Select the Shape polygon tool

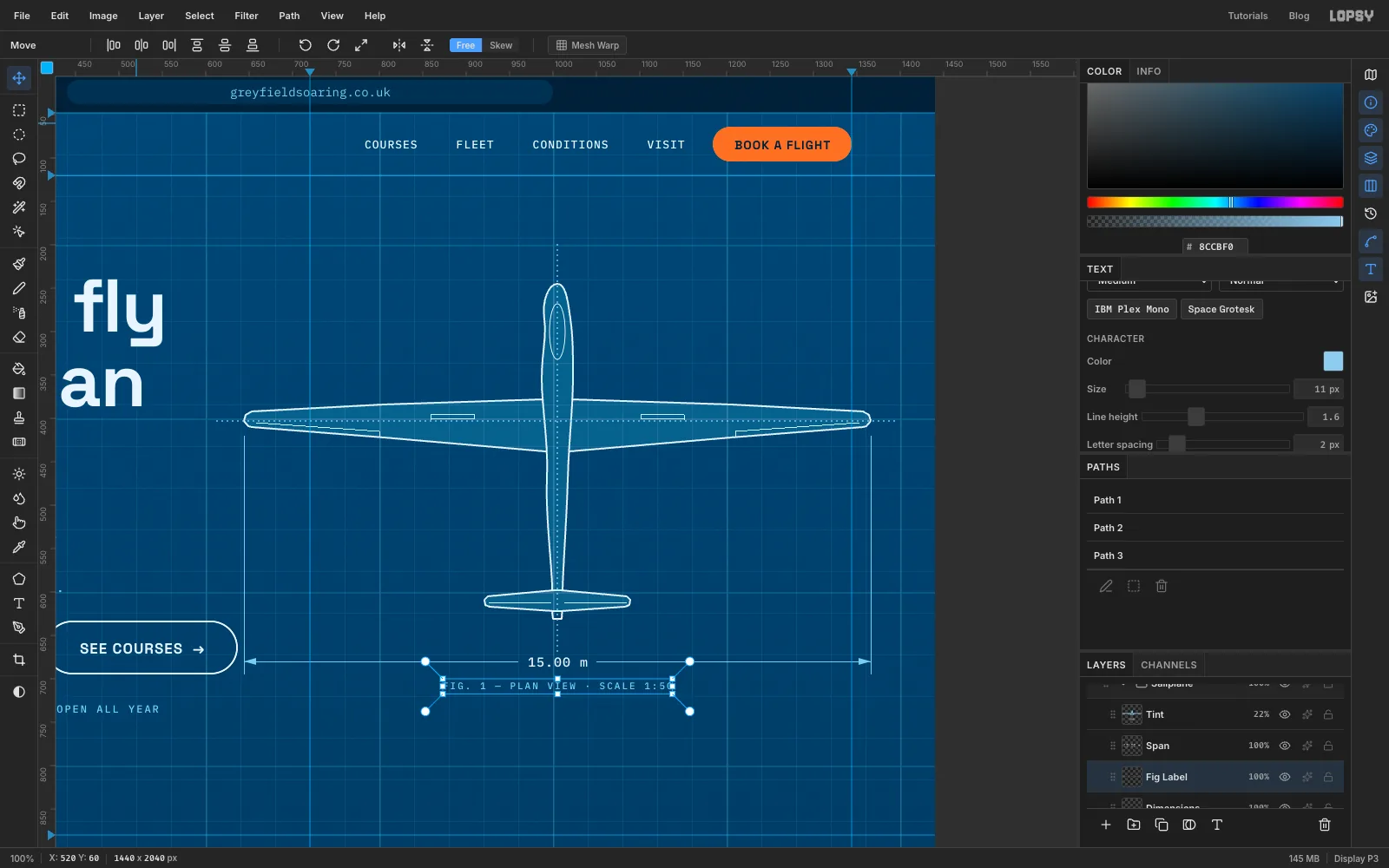click(x=19, y=579)
